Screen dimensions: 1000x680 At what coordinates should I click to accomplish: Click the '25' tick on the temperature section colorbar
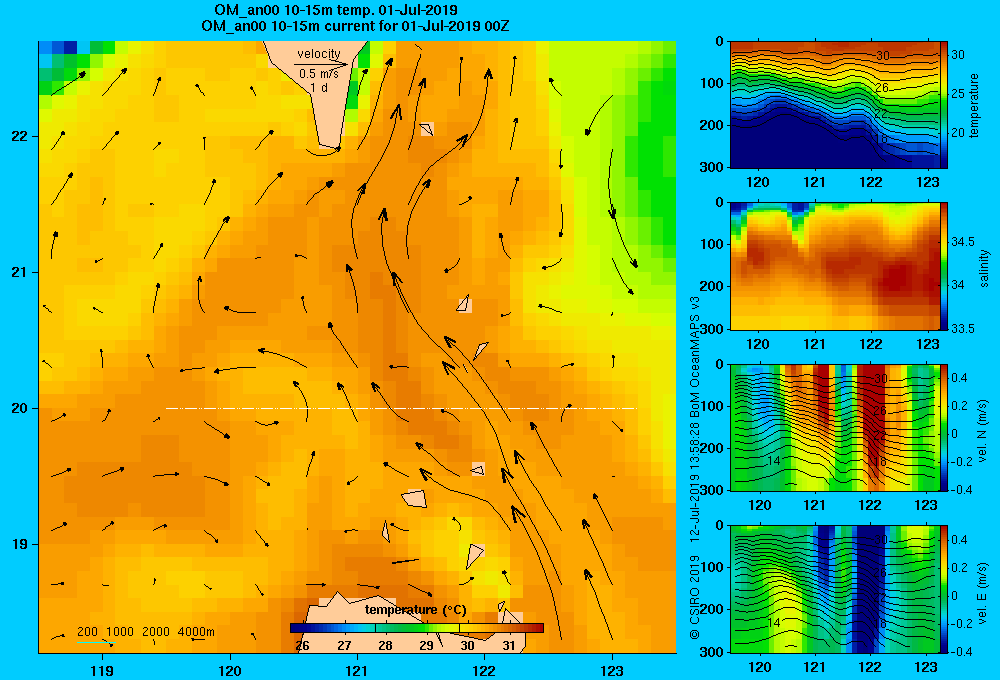point(958,94)
